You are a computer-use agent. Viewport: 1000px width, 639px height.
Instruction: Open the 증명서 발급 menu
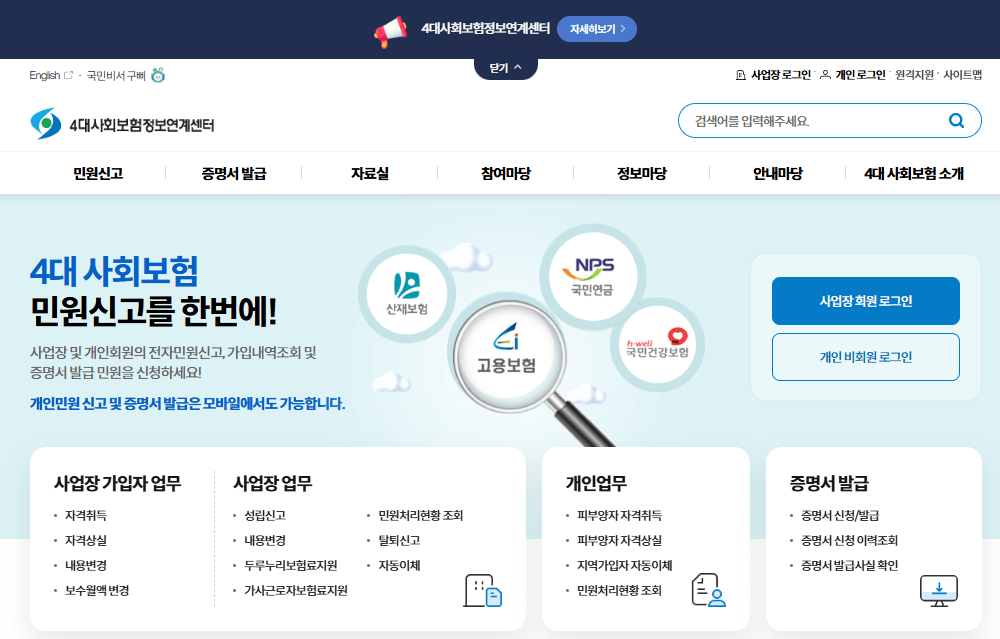click(x=234, y=173)
